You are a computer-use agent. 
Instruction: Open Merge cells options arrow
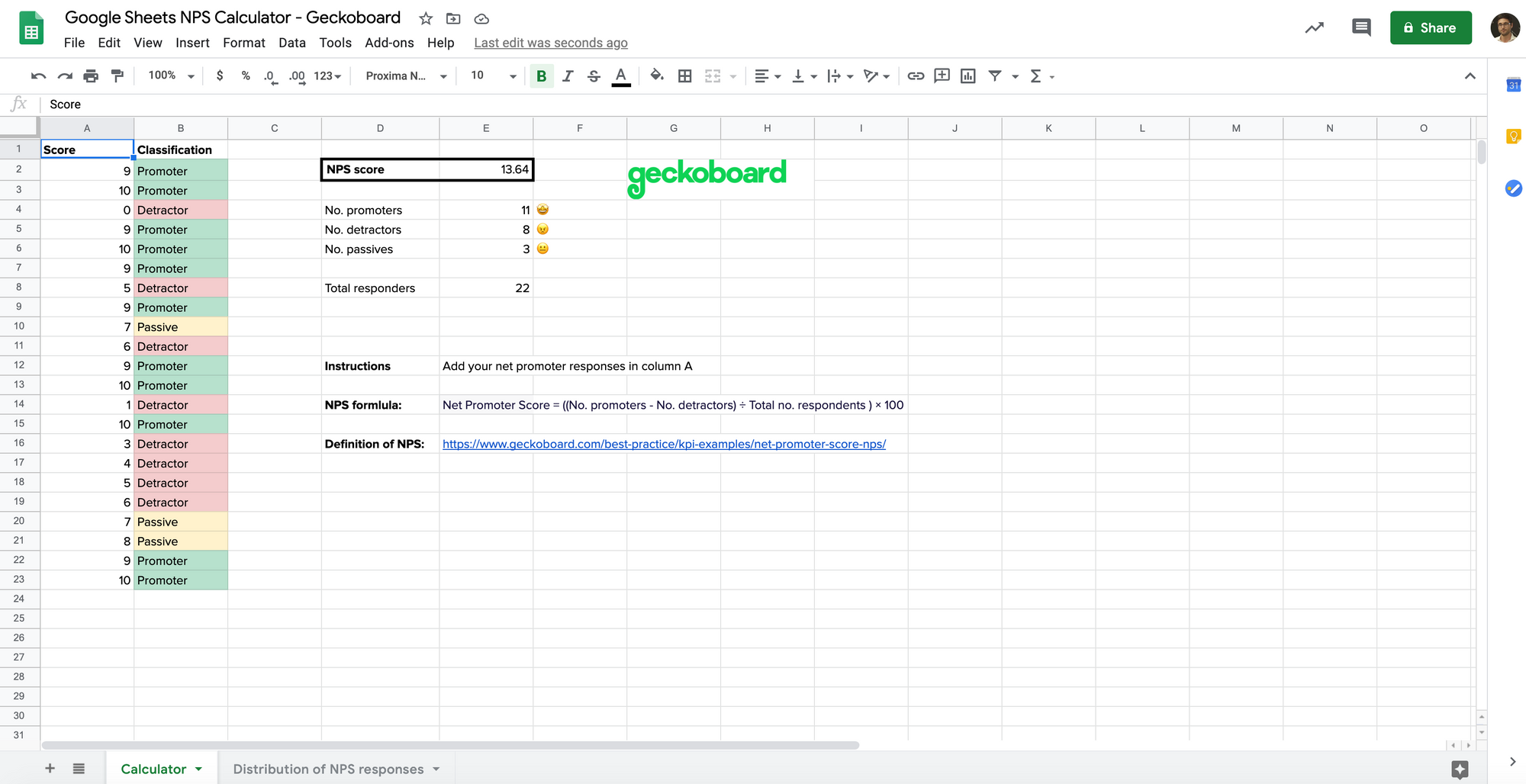pos(733,76)
